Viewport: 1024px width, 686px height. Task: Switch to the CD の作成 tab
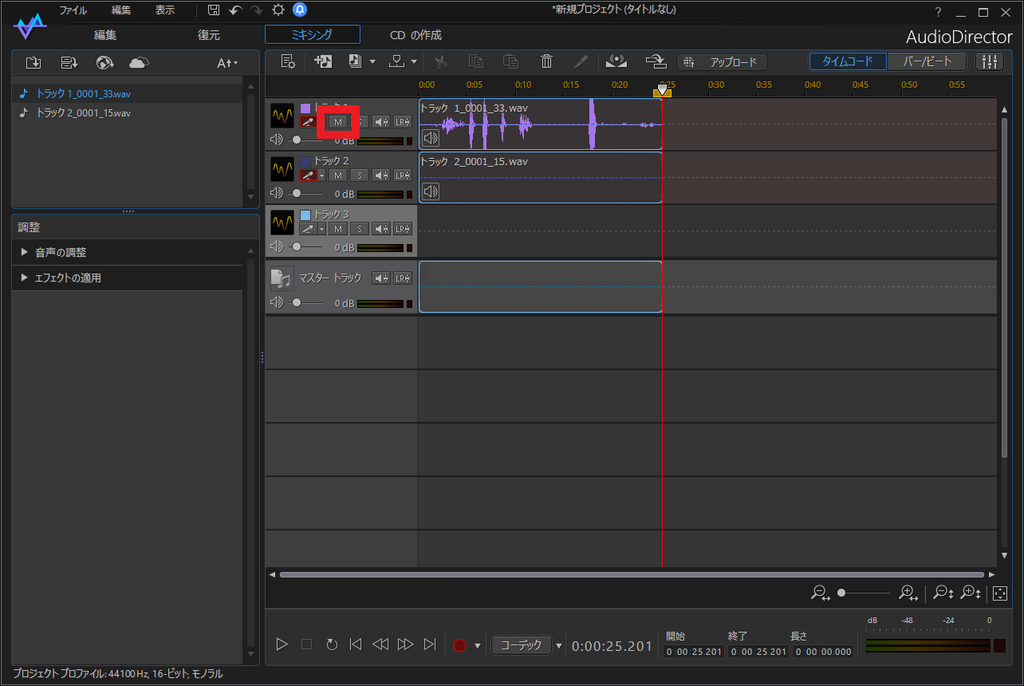pyautogui.click(x=415, y=35)
